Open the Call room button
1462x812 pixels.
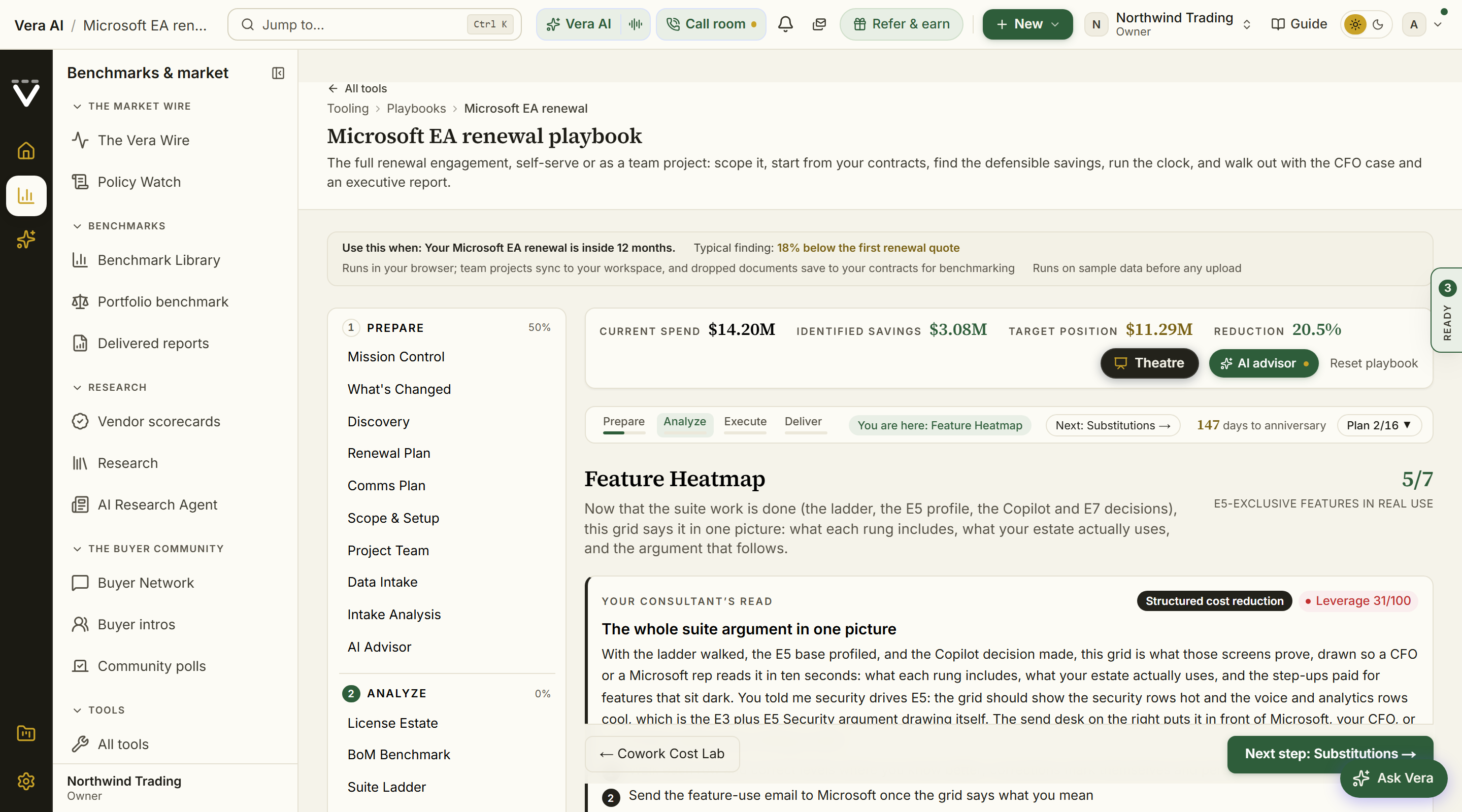(x=711, y=24)
